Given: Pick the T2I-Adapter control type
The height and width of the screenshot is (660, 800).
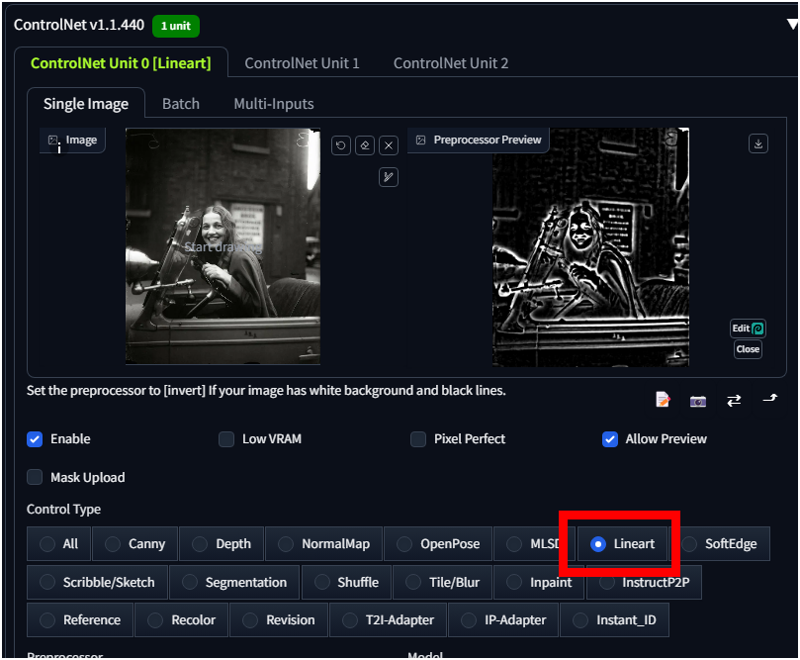Looking at the screenshot, I should 388,620.
